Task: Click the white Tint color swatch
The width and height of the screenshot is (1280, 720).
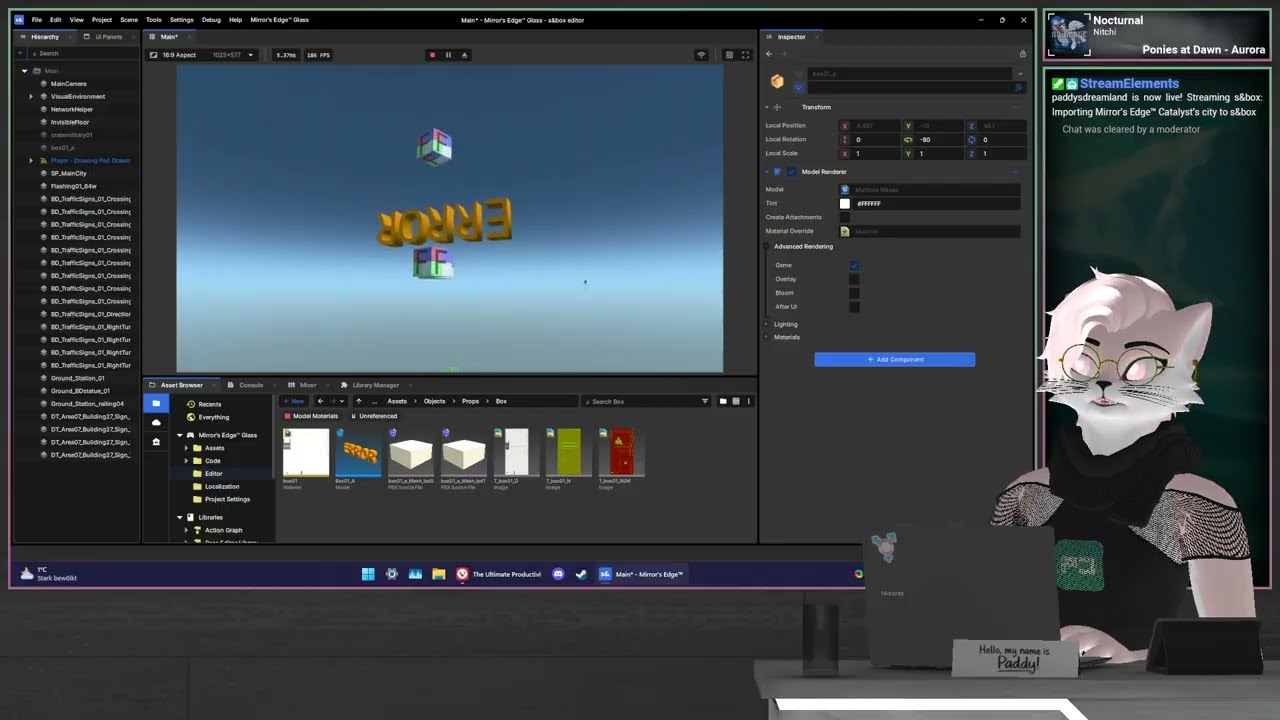Action: pyautogui.click(x=845, y=203)
